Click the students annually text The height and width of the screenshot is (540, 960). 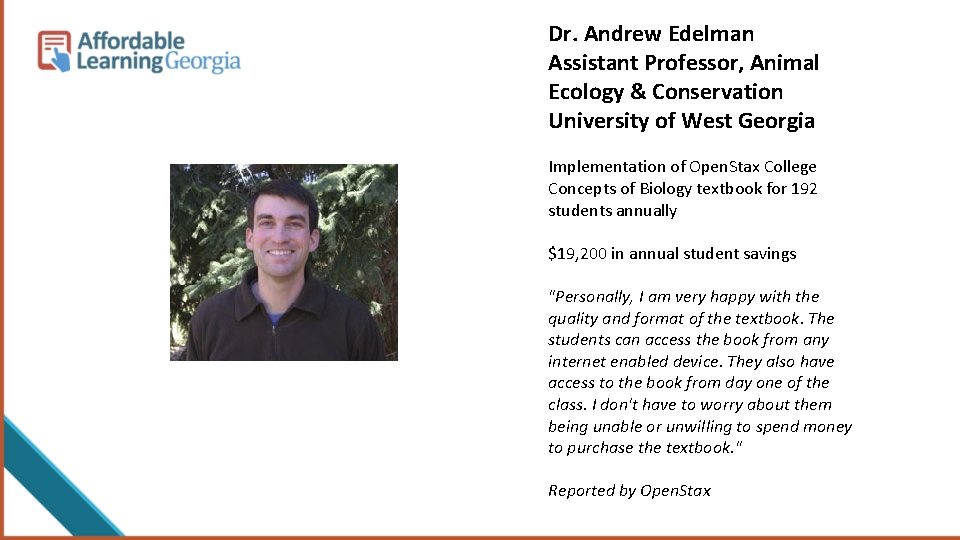tap(612, 211)
